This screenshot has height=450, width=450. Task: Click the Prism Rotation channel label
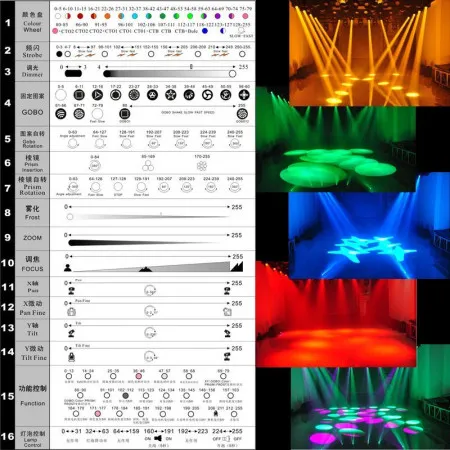[x=32, y=186]
